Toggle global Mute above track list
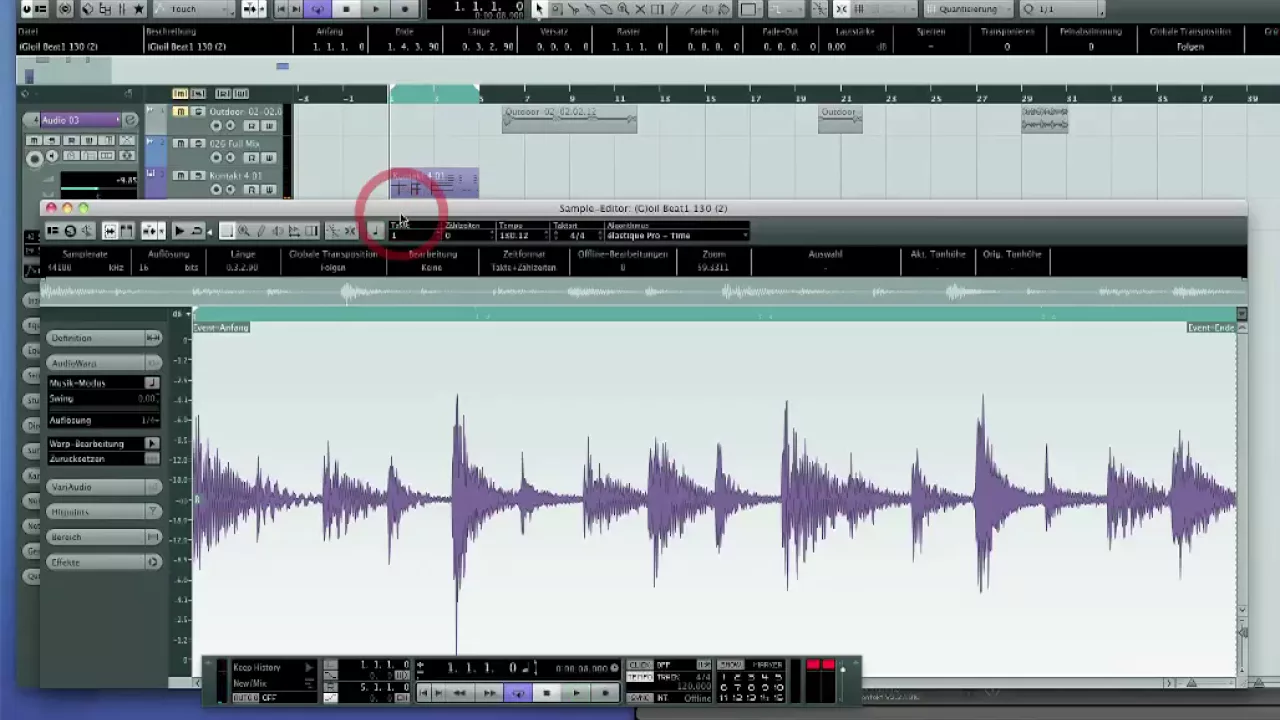The height and width of the screenshot is (720, 1280). click(181, 93)
